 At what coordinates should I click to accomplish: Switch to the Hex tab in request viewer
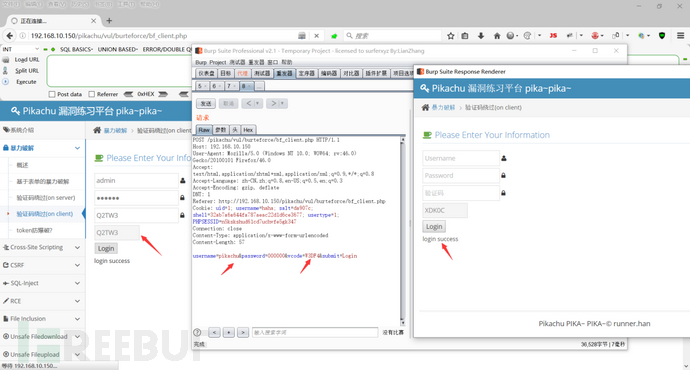tap(248, 130)
